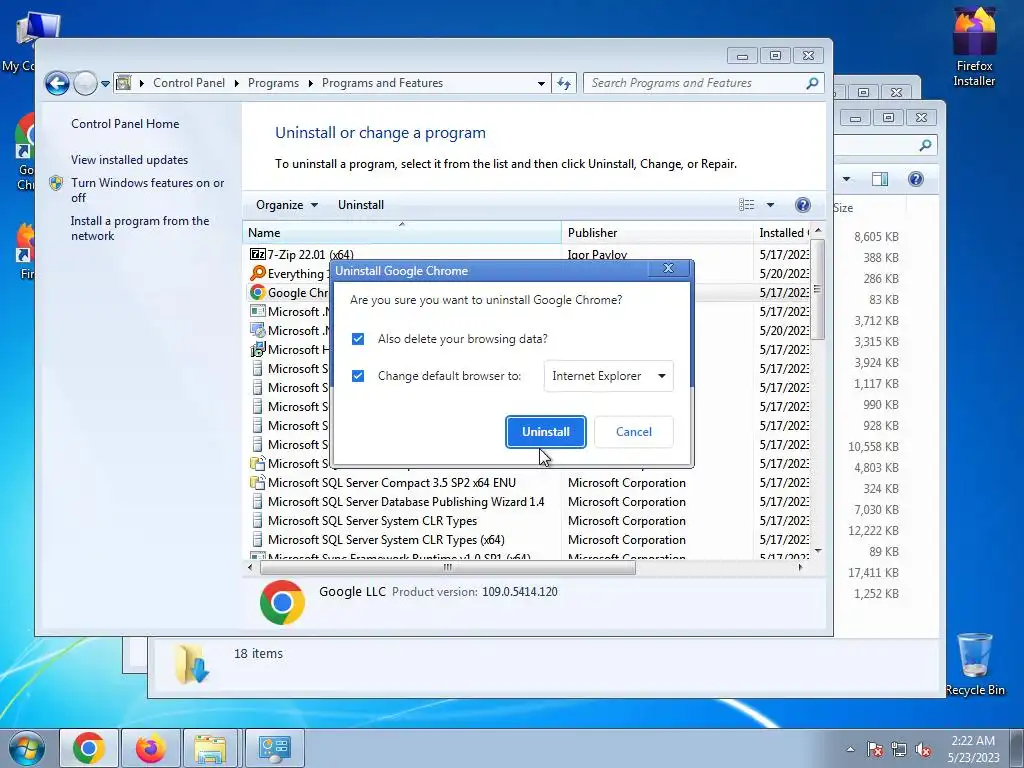Select the 10,558 KB size entry
Image resolution: width=1024 pixels, height=768 pixels.
click(873, 447)
